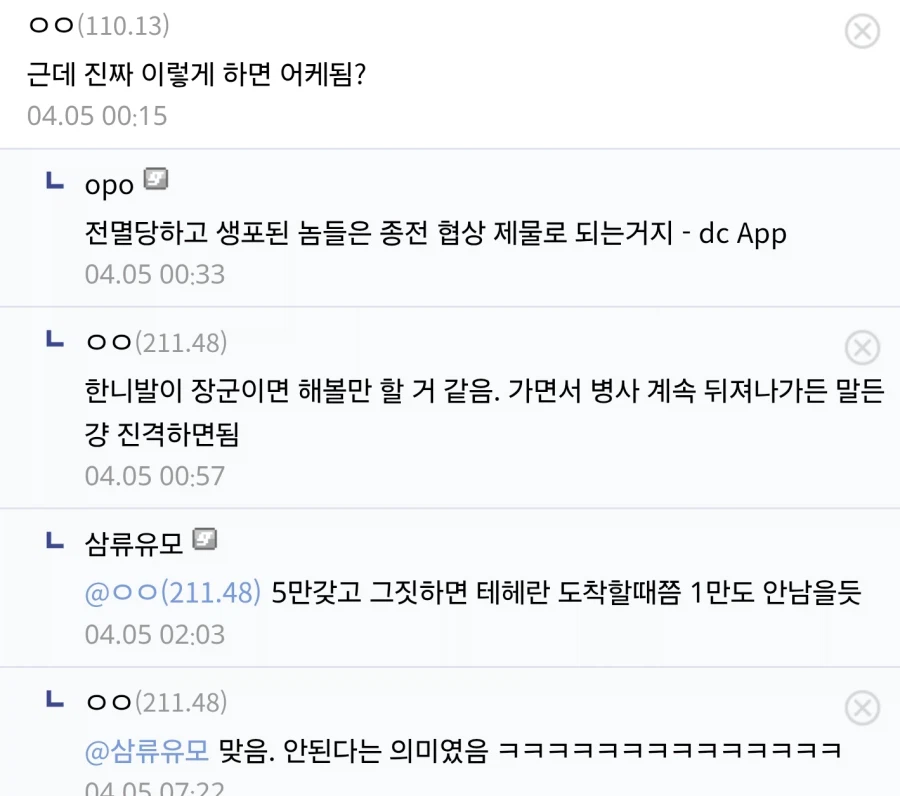Click the comment text ending with dc App
This screenshot has width=900, height=796.
tap(430, 236)
